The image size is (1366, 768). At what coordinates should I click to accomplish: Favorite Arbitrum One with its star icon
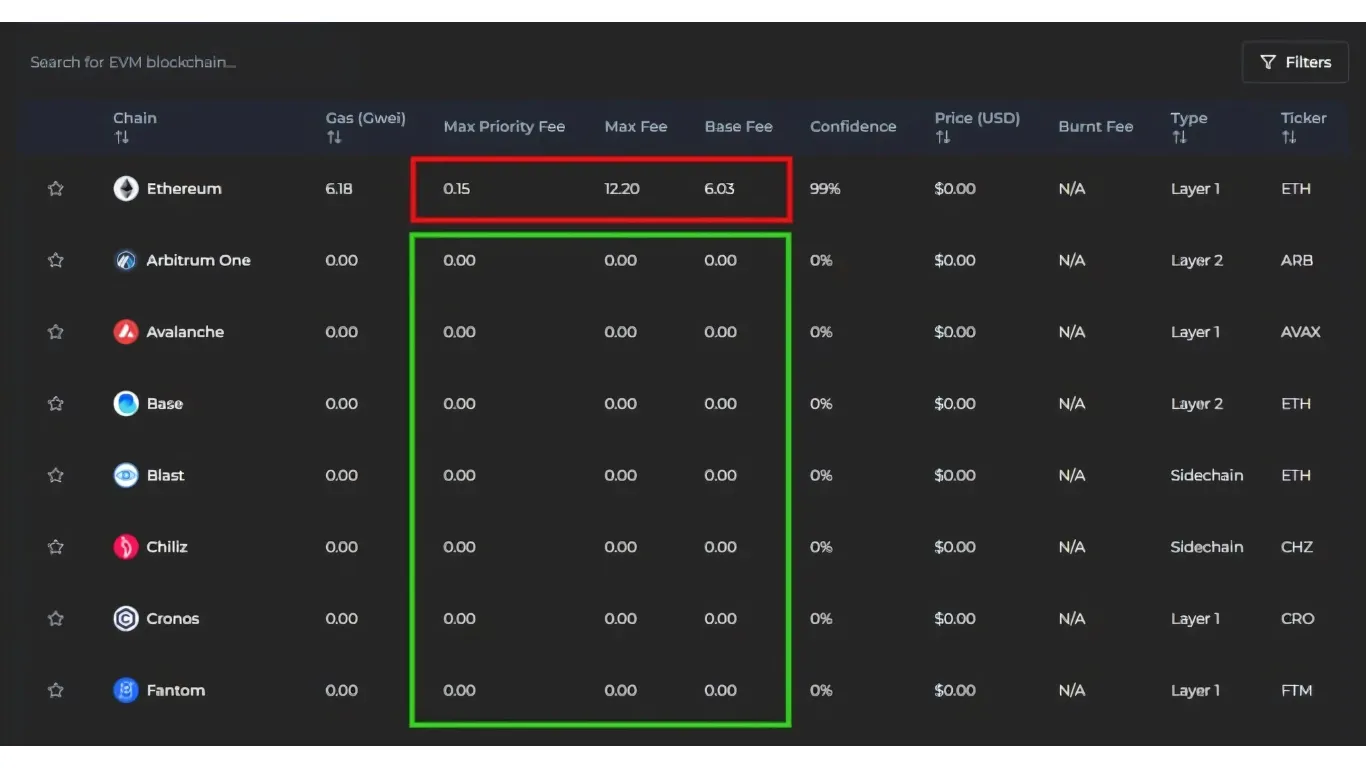[x=56, y=260]
